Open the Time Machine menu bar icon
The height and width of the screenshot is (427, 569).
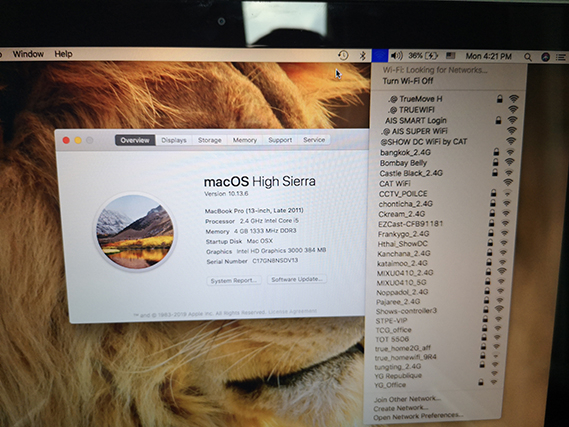tap(343, 55)
